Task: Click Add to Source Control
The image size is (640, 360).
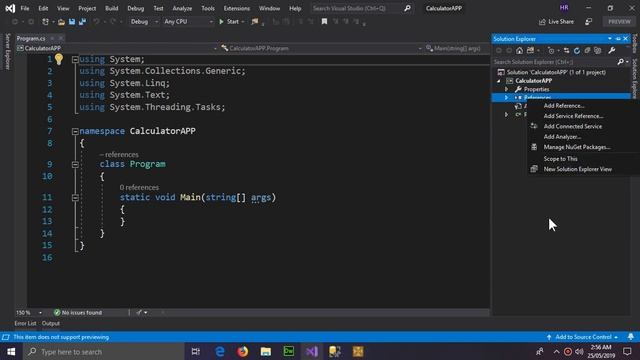Action: point(583,337)
